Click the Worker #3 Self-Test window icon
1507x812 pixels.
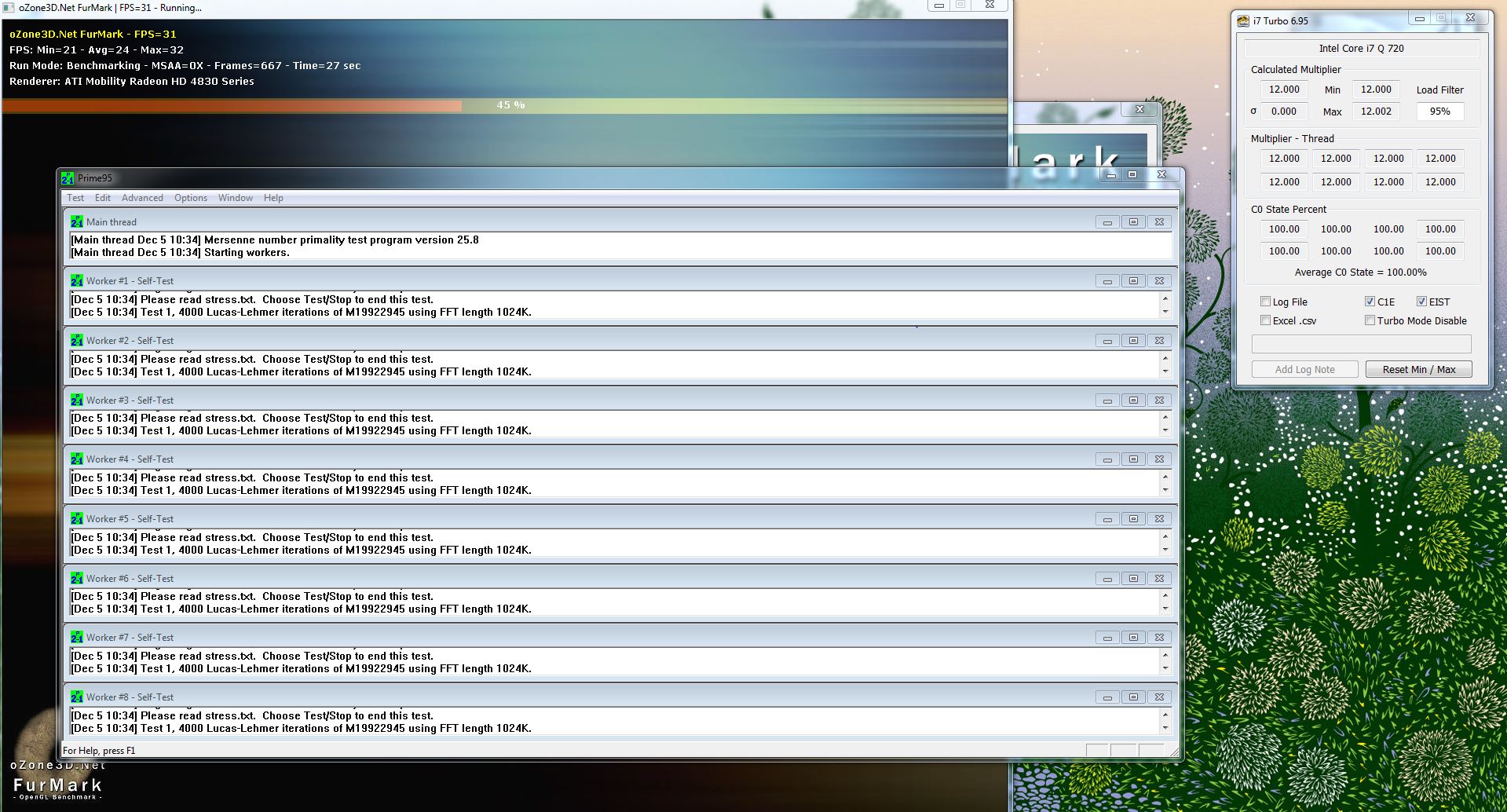pyautogui.click(x=76, y=401)
